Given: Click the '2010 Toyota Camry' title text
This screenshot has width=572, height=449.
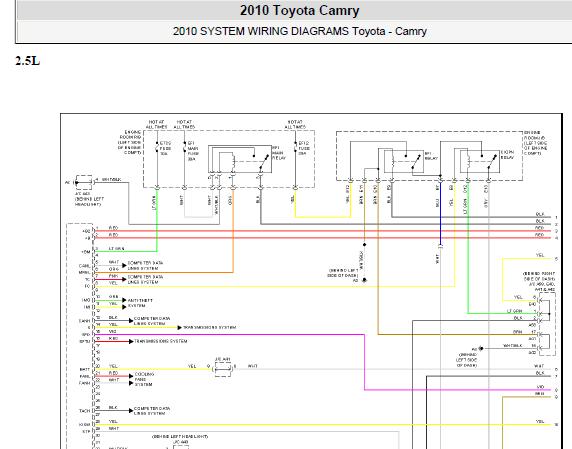Looking at the screenshot, I should click(299, 10).
